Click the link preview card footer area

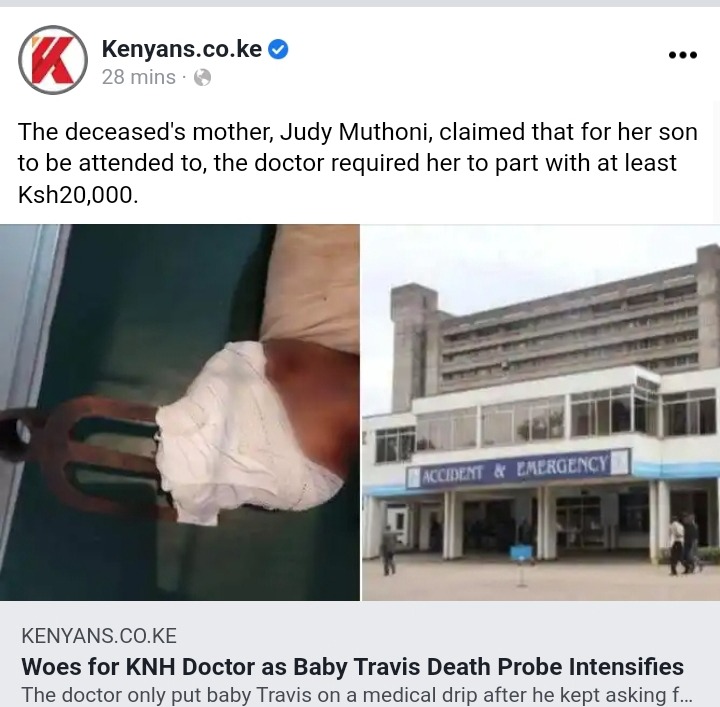click(x=360, y=654)
